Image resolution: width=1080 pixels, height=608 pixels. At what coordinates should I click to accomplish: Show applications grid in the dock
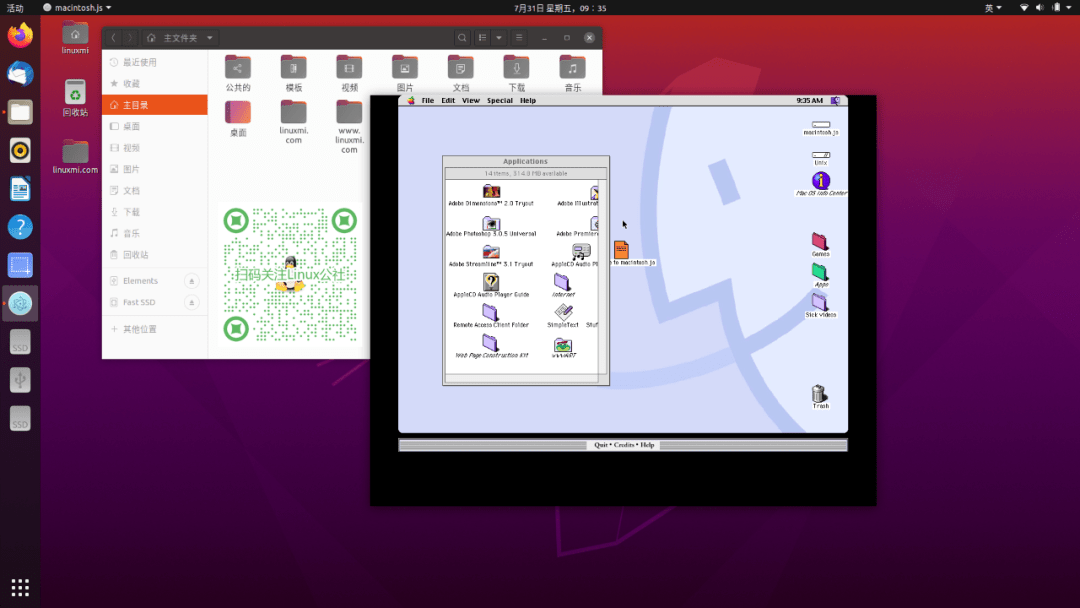[x=20, y=587]
